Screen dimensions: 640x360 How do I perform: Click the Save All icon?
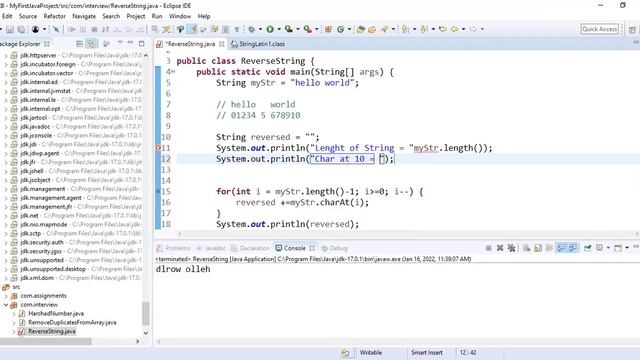[21, 29]
